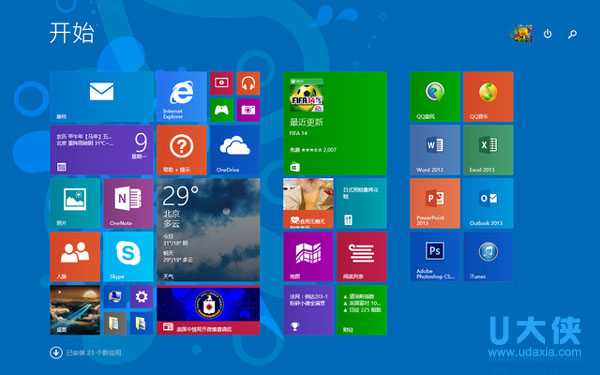Open the red Reading List tile

pyautogui.click(x=362, y=257)
